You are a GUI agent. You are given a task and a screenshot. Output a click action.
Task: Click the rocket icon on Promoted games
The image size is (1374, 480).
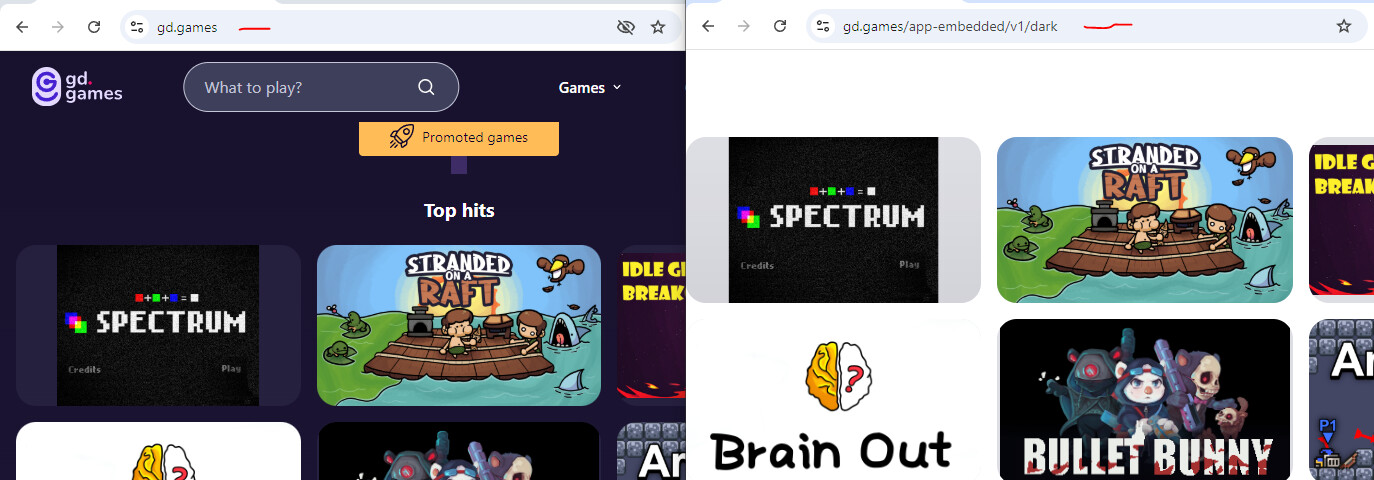click(x=402, y=137)
